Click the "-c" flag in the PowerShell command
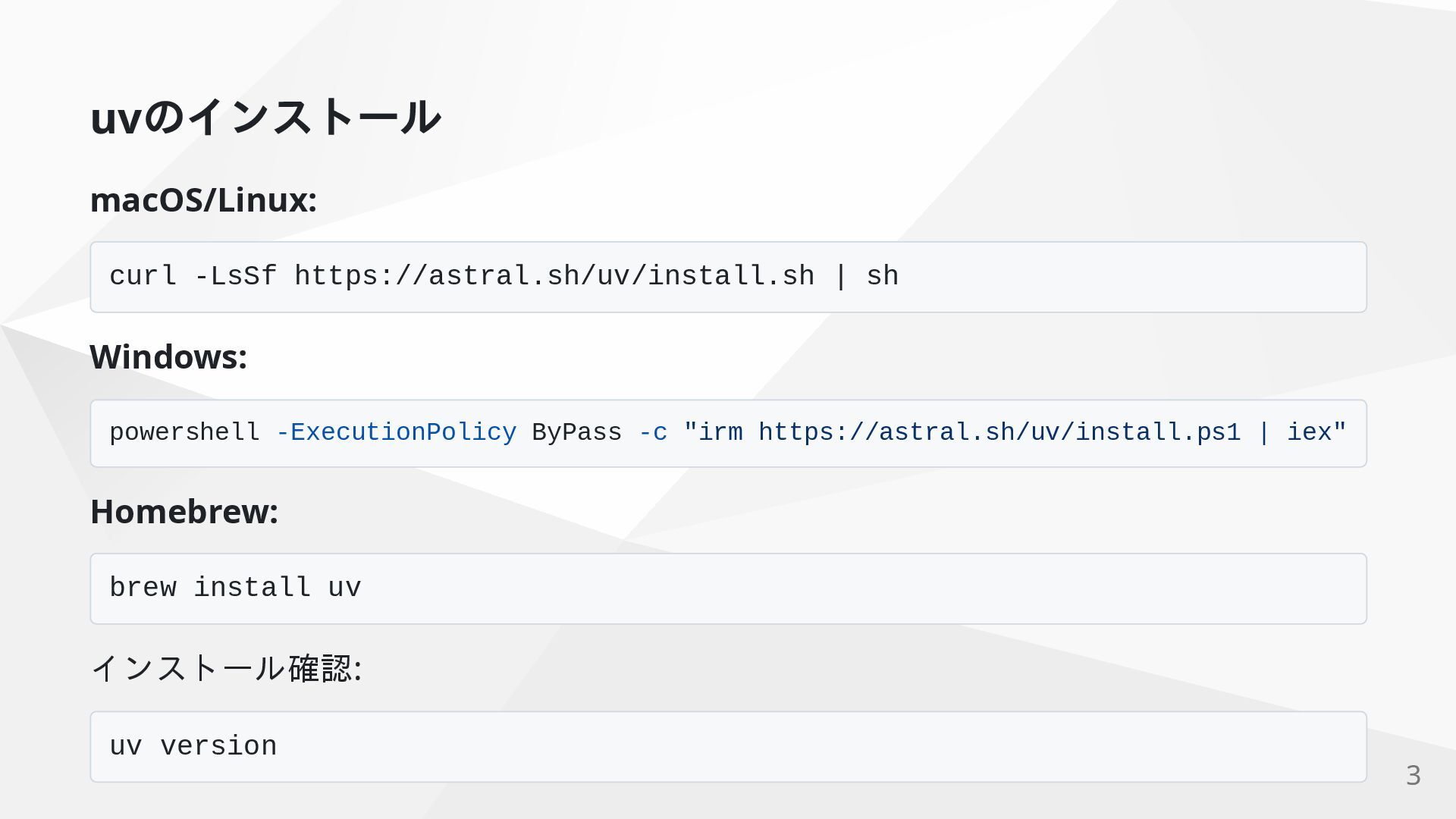The image size is (1456, 819). (652, 433)
